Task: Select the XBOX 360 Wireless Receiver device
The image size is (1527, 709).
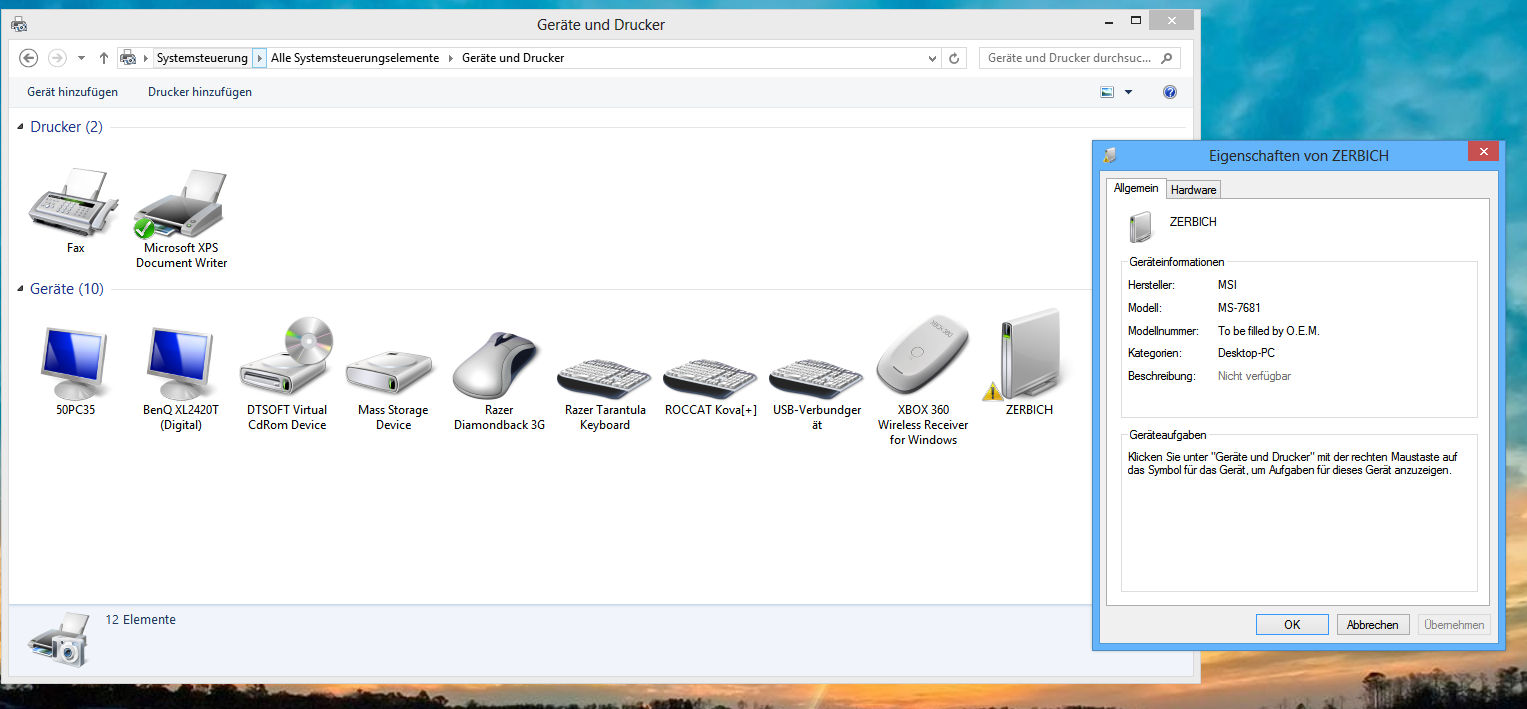Action: tap(922, 354)
